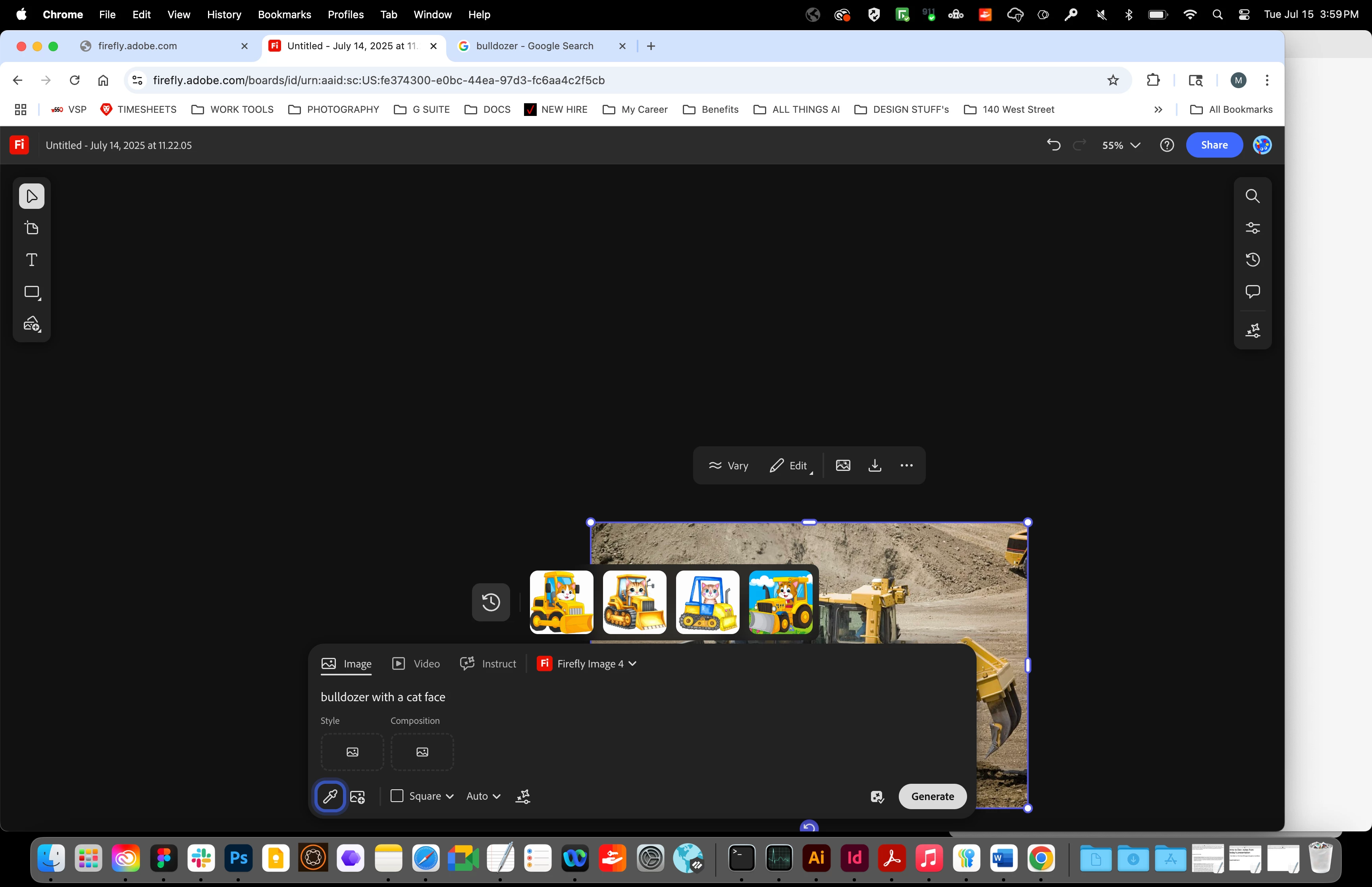This screenshot has width=1372, height=887.
Task: Switch to the Instruct tab
Action: (488, 663)
